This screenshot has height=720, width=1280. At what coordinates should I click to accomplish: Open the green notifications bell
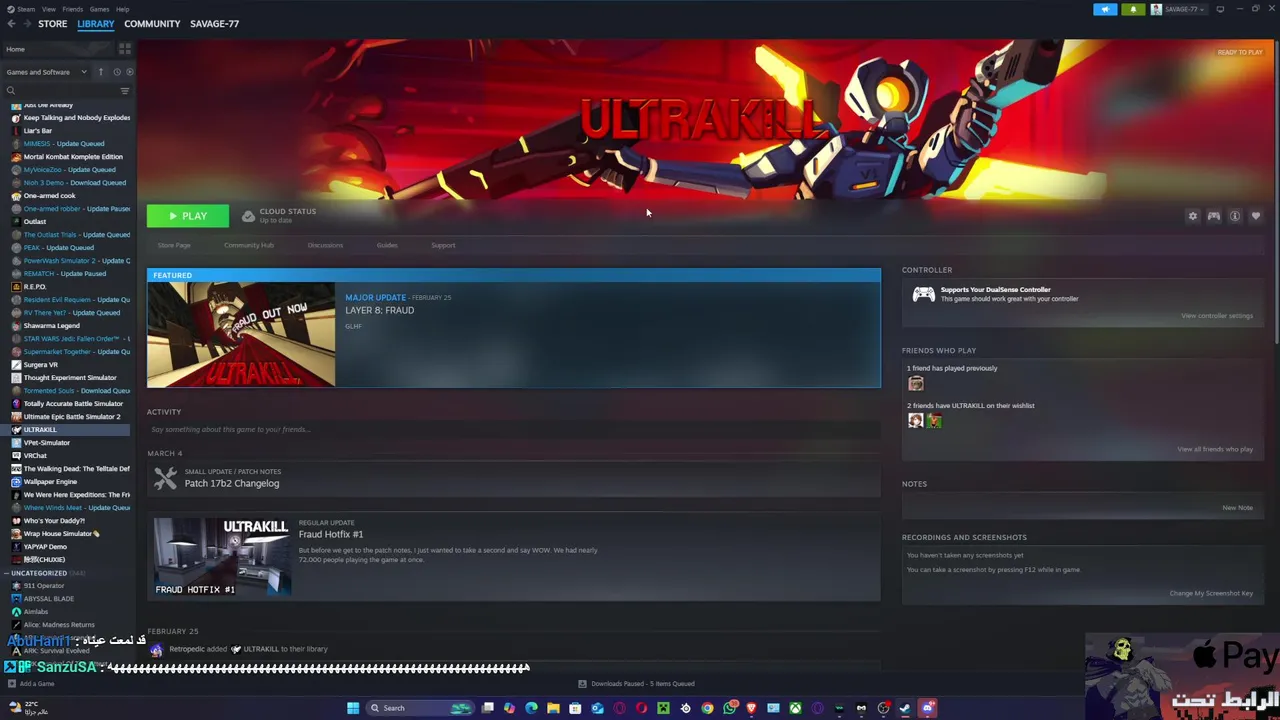point(1133,9)
